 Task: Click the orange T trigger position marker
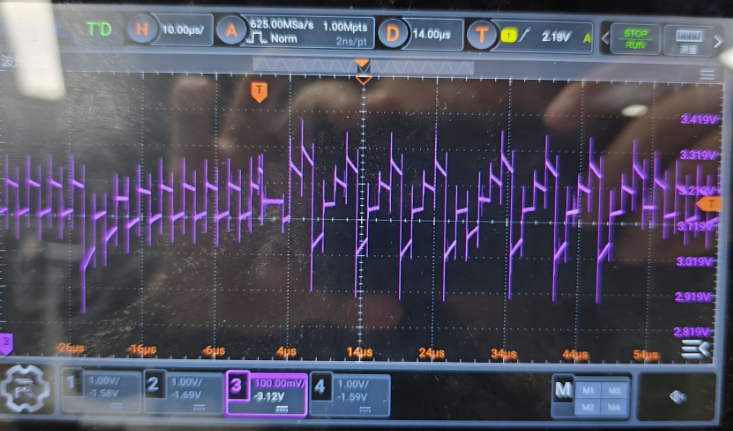(259, 92)
